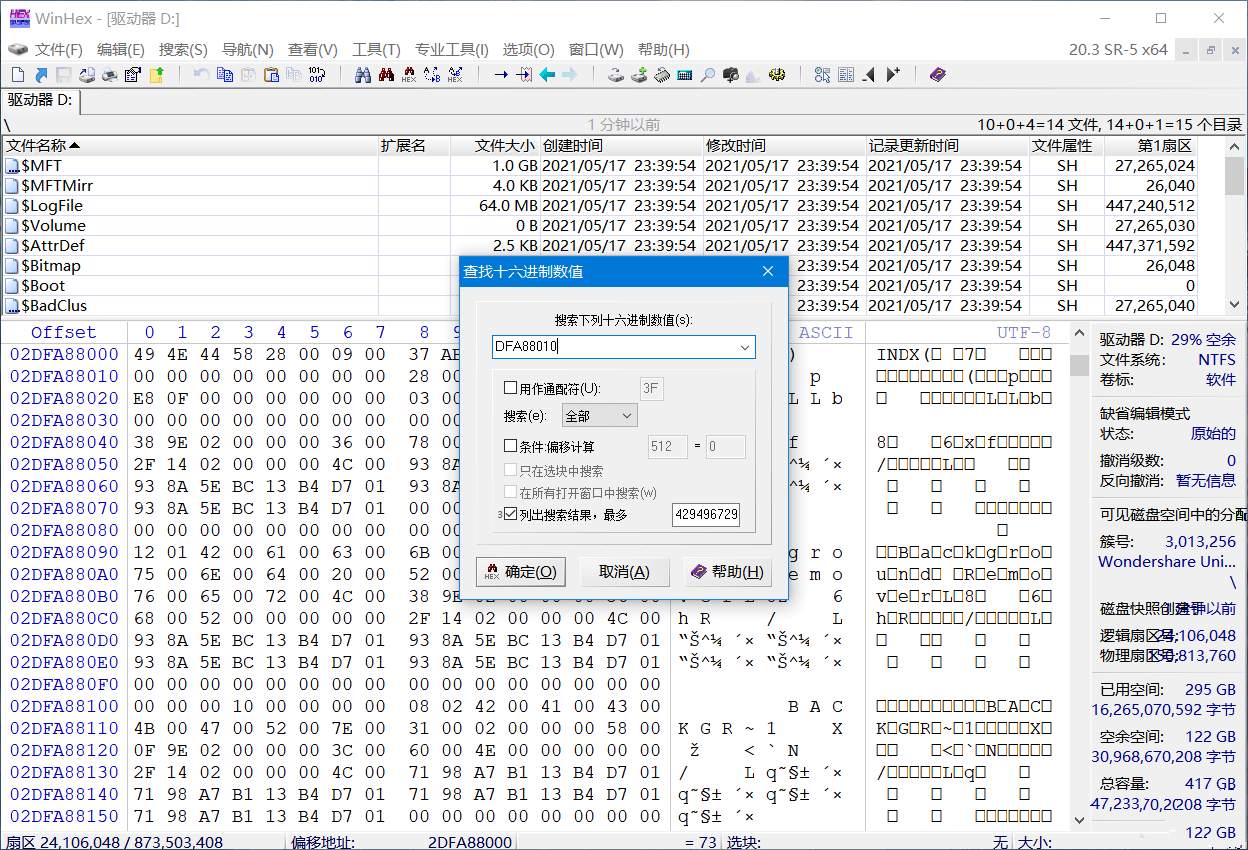Open the calculator icon in toolbar
Viewport: 1248px width, 850px height.
685,75
